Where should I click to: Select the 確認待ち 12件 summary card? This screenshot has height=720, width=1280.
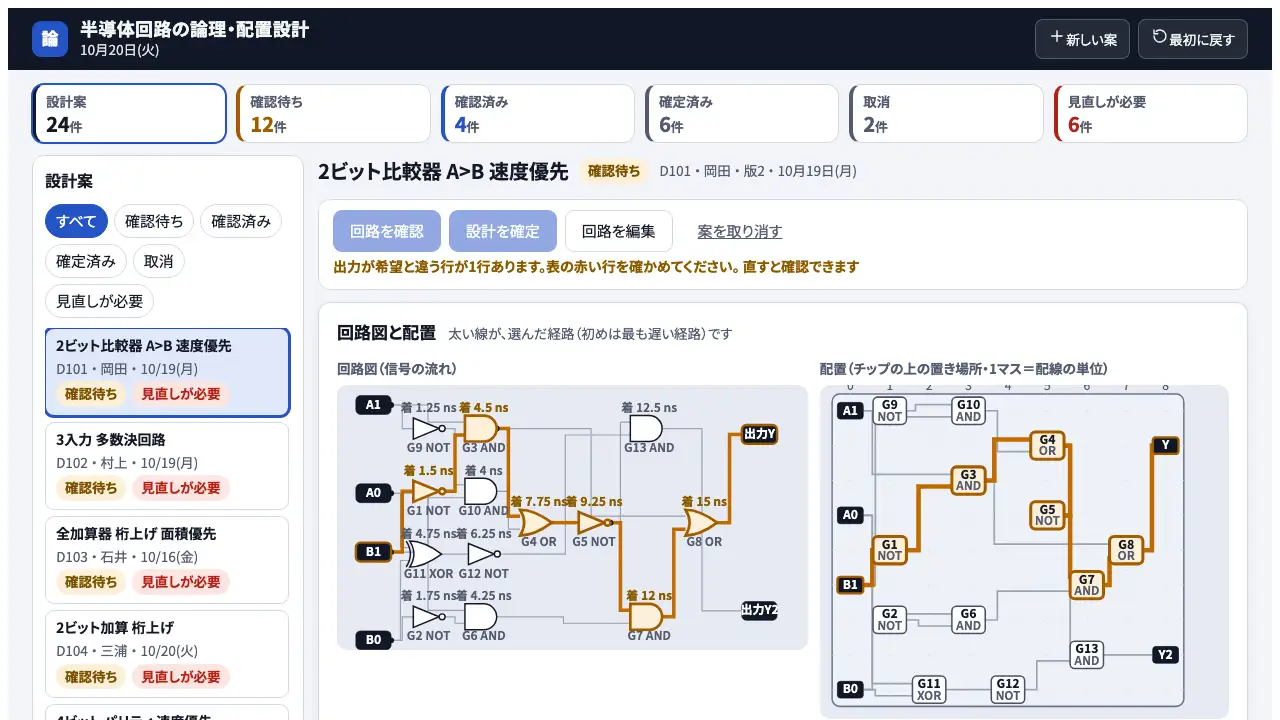pos(333,114)
